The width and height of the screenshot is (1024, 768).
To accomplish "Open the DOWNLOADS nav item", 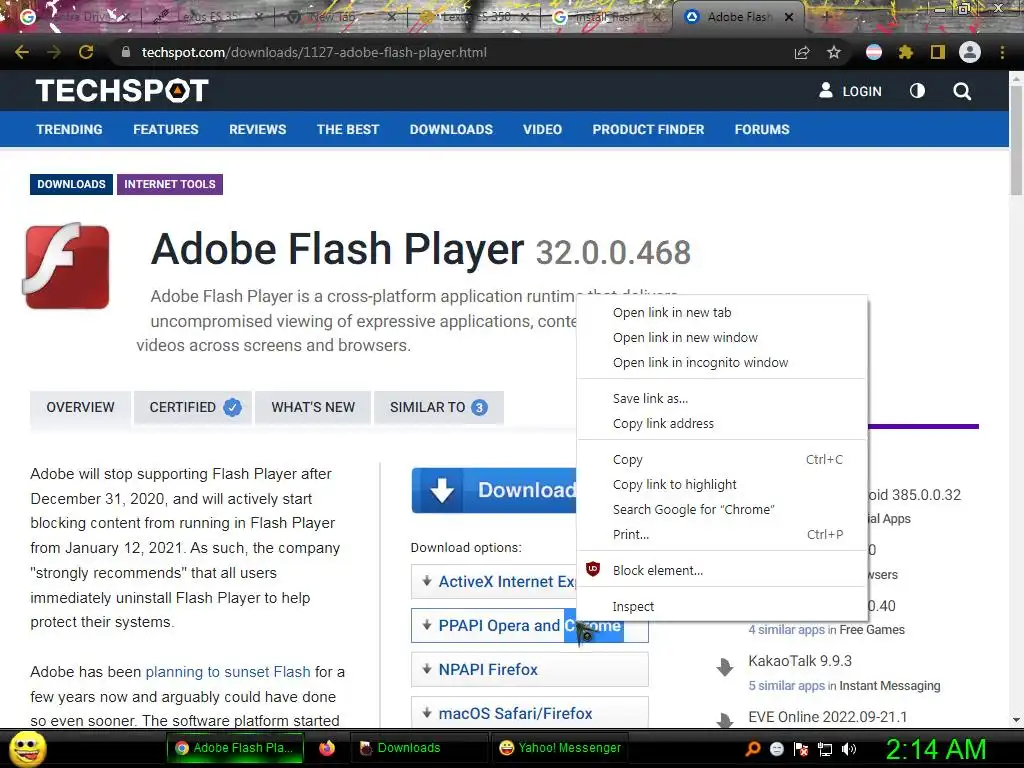I will point(451,129).
